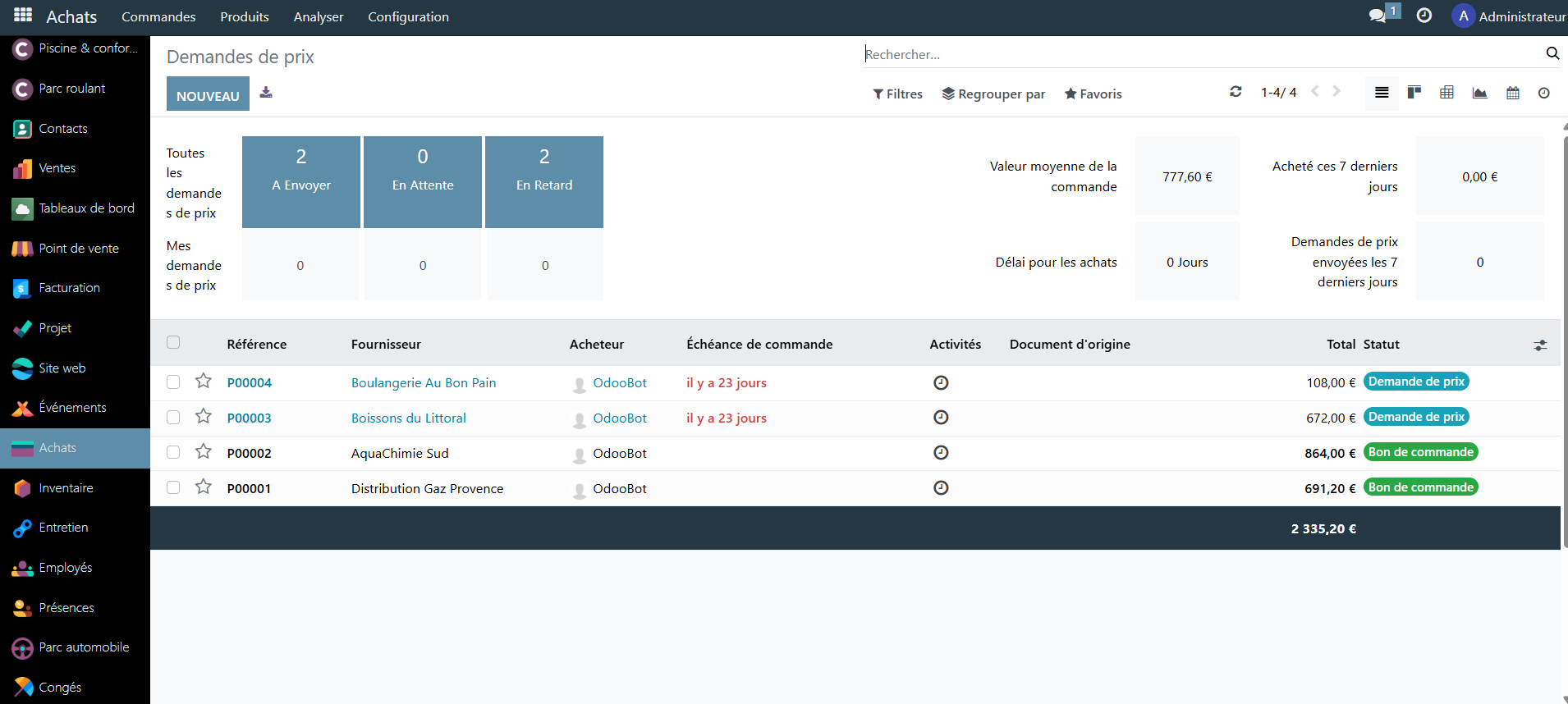Click in the Rechercher search field
The height and width of the screenshot is (704, 1568).
click(x=1203, y=54)
